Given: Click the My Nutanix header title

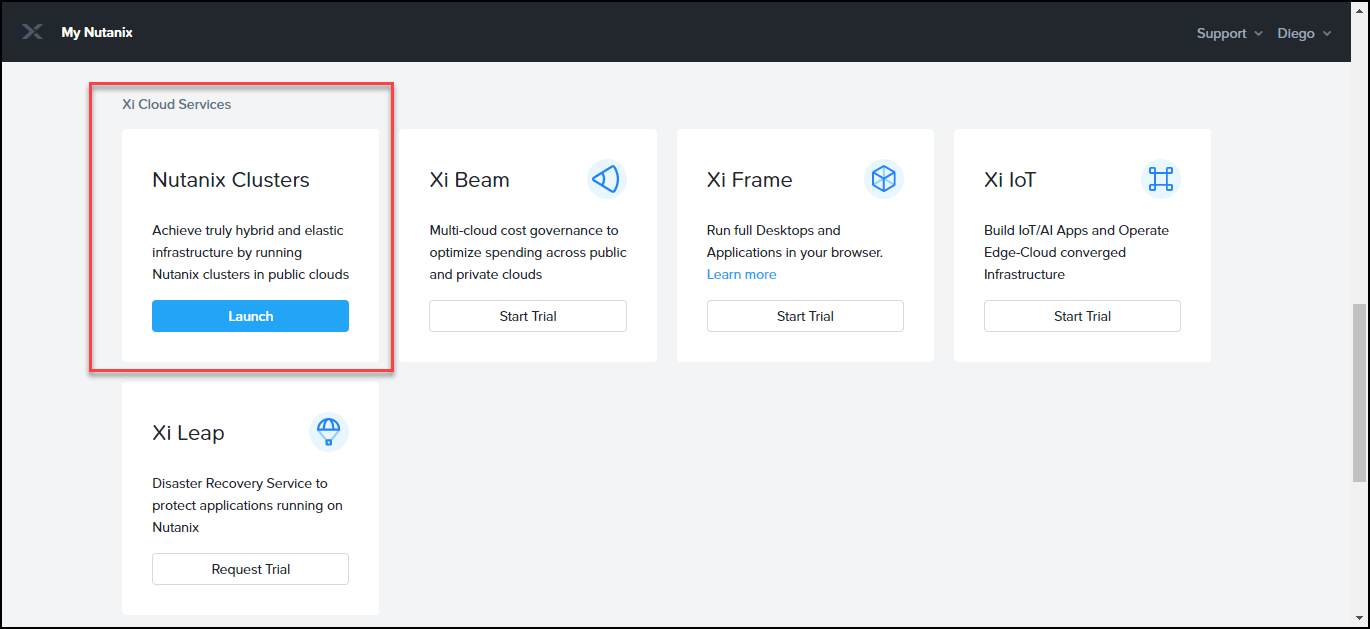Looking at the screenshot, I should point(97,32).
